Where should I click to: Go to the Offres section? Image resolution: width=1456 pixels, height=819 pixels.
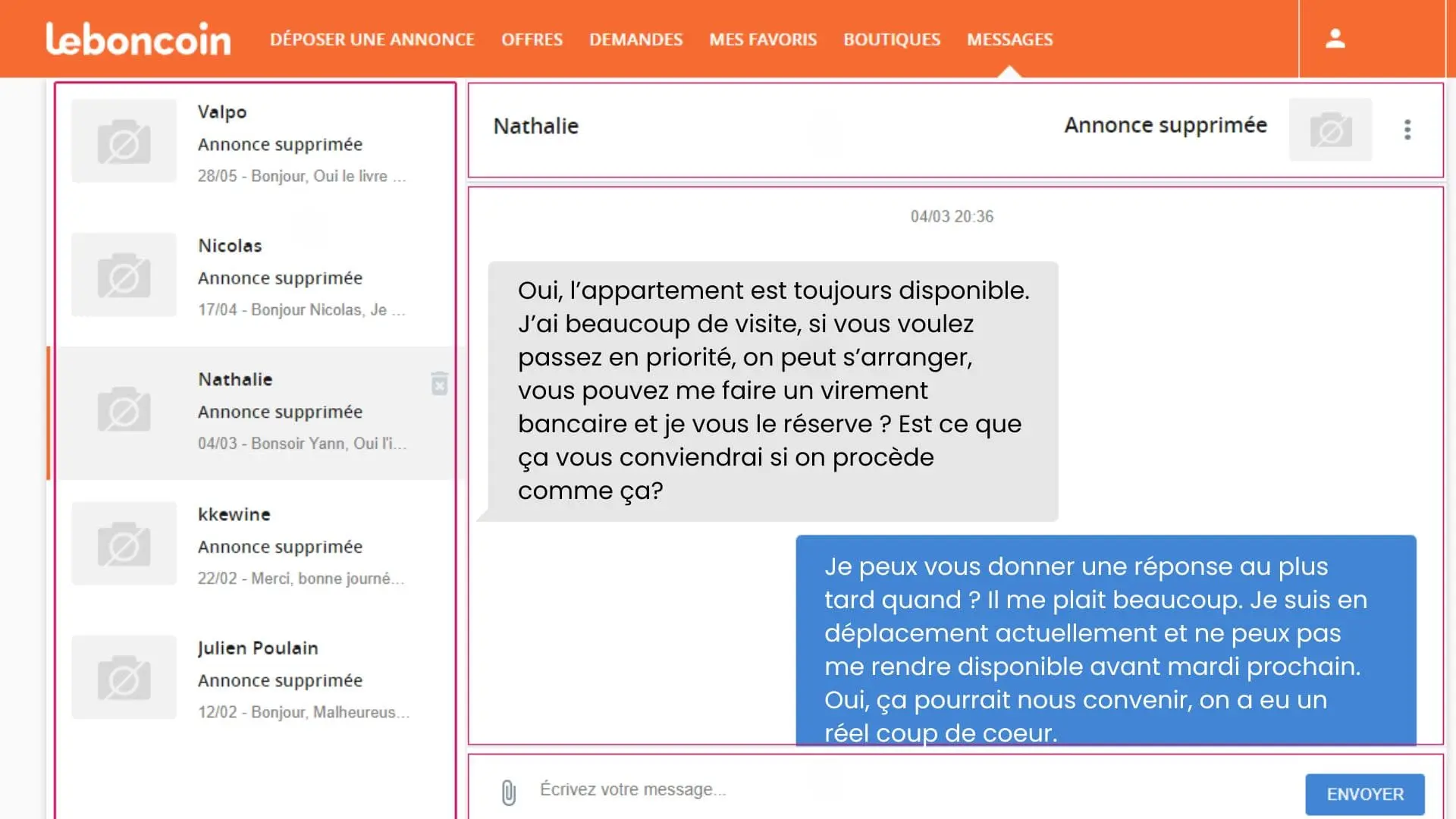[532, 39]
